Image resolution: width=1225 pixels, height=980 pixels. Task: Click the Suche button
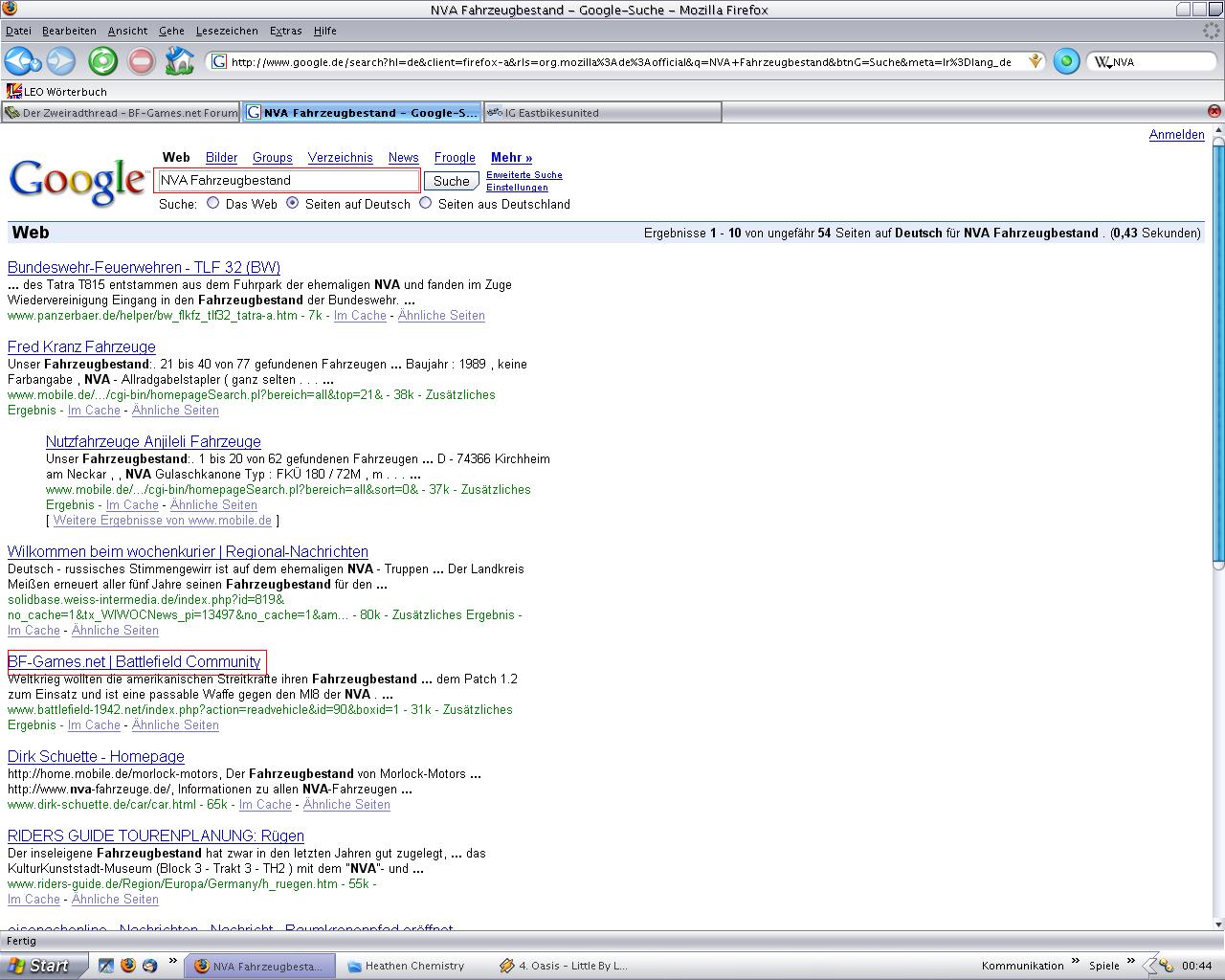(x=451, y=181)
